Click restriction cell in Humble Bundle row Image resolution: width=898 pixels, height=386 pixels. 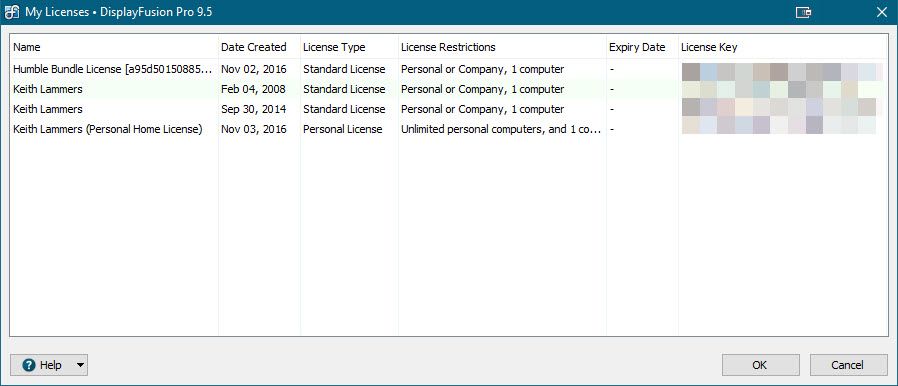483,69
